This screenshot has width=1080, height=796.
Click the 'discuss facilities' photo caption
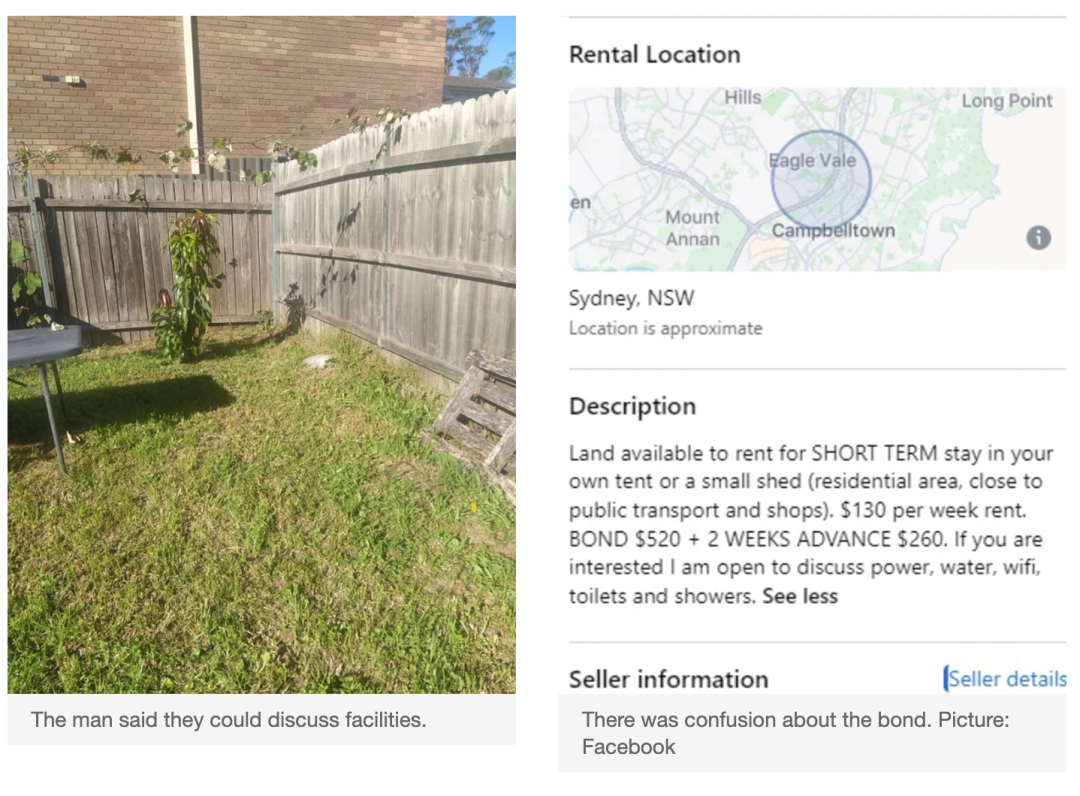228,720
